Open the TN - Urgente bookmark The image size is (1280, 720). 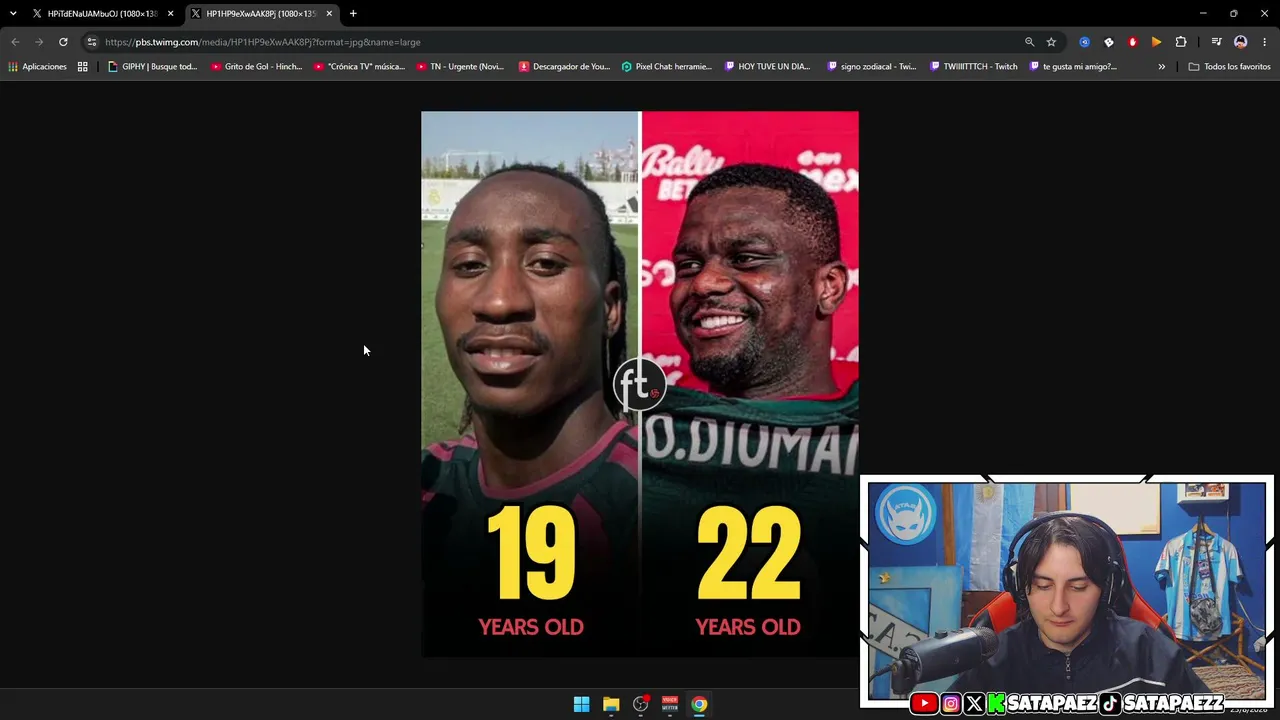pos(461,67)
